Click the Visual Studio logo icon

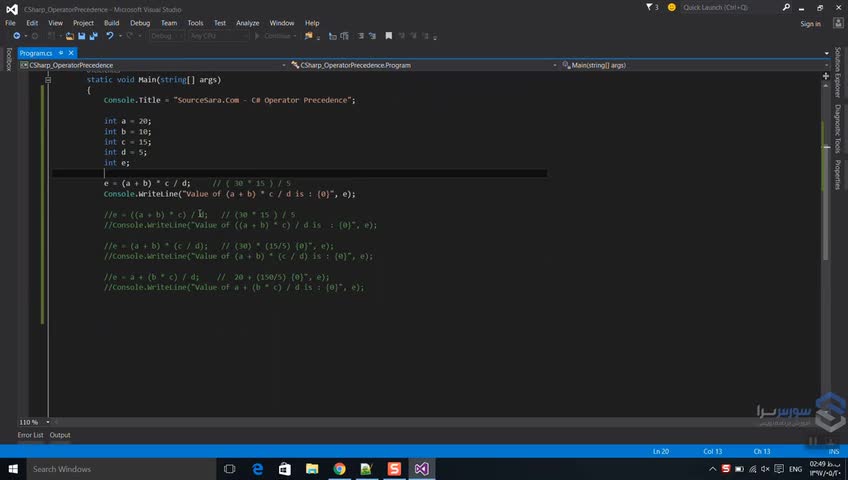coord(11,9)
